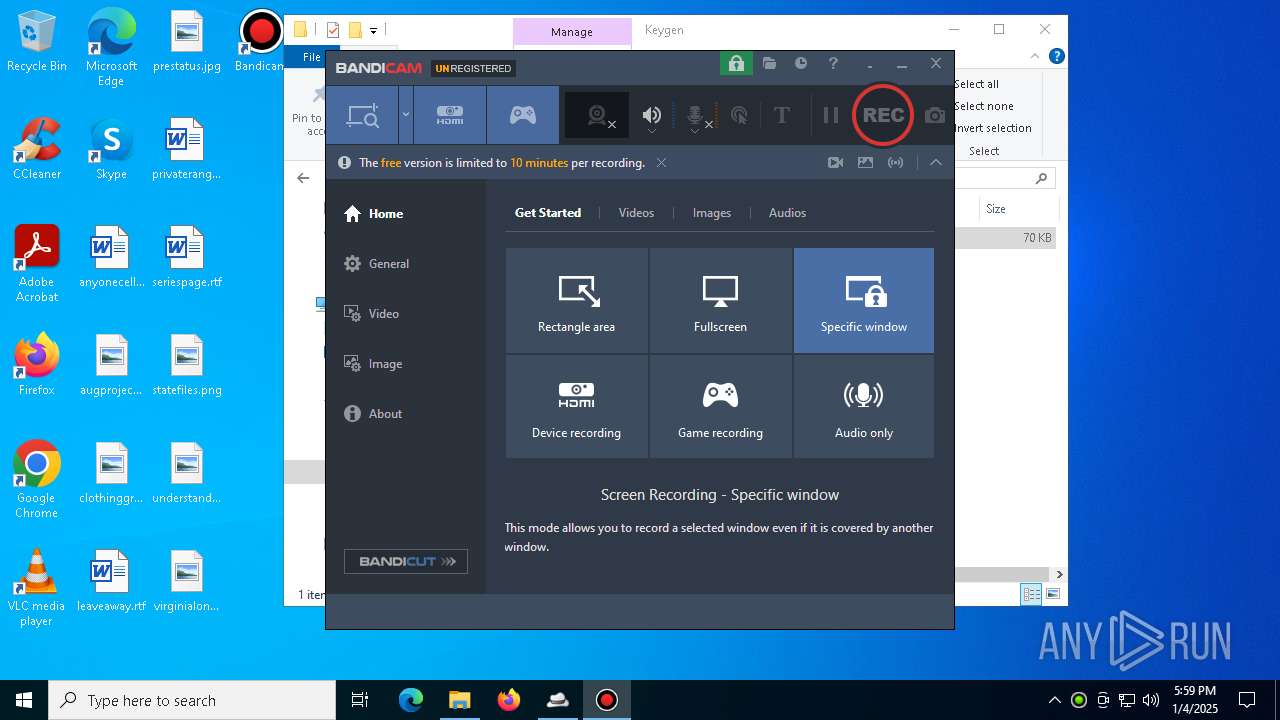
Task: Click image icon in notice bar
Action: click(x=865, y=162)
